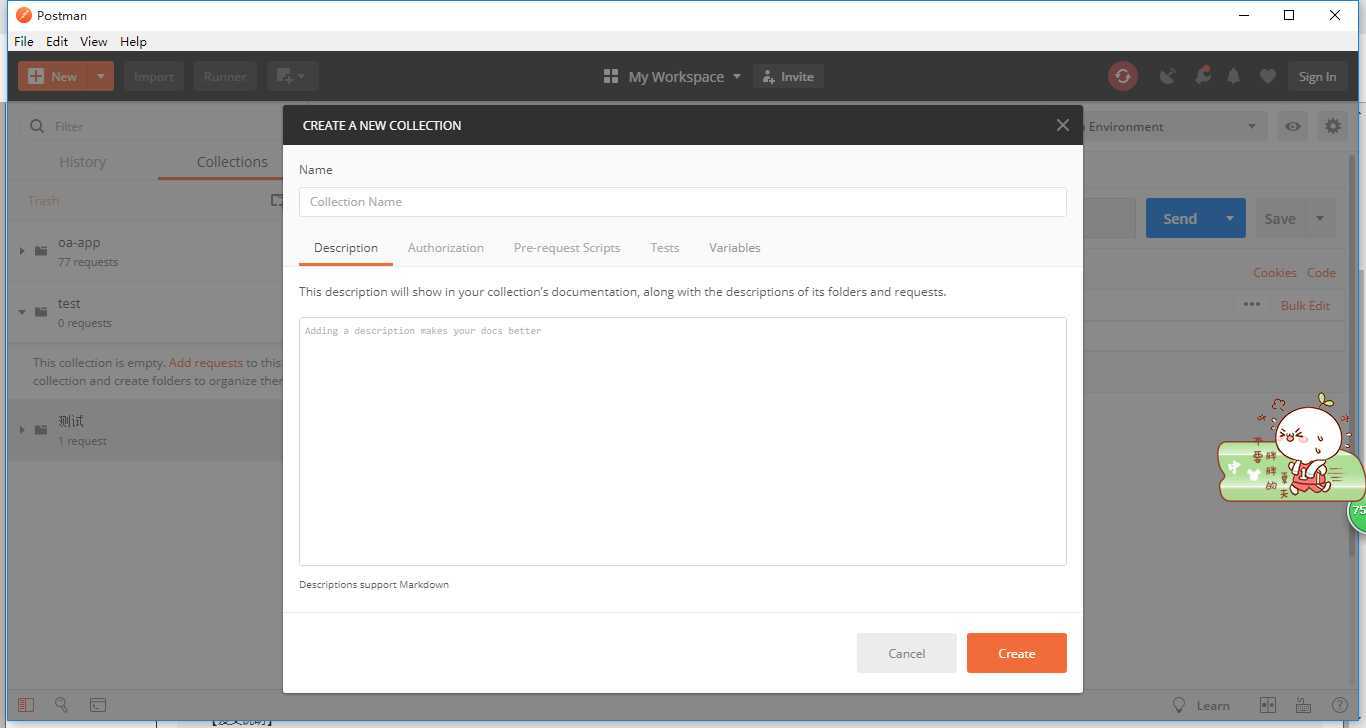Image resolution: width=1366 pixels, height=728 pixels.
Task: Open the File menu
Action: click(24, 41)
